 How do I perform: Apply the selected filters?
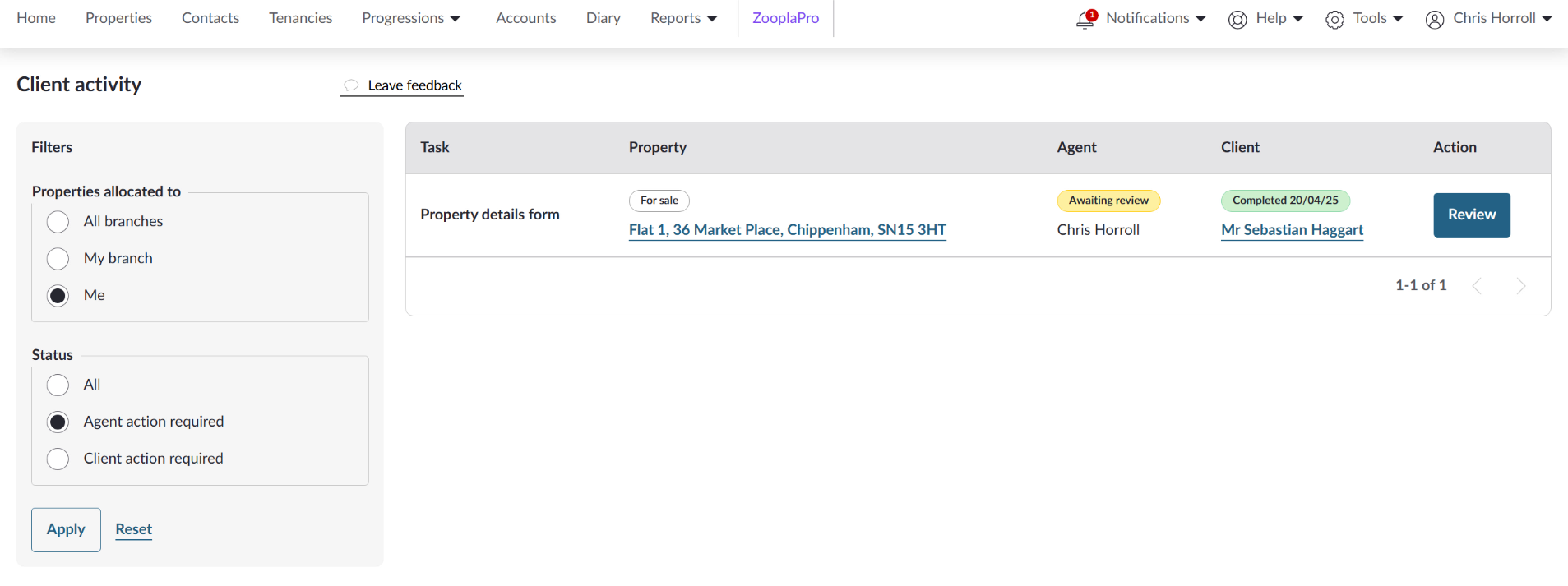(x=66, y=529)
